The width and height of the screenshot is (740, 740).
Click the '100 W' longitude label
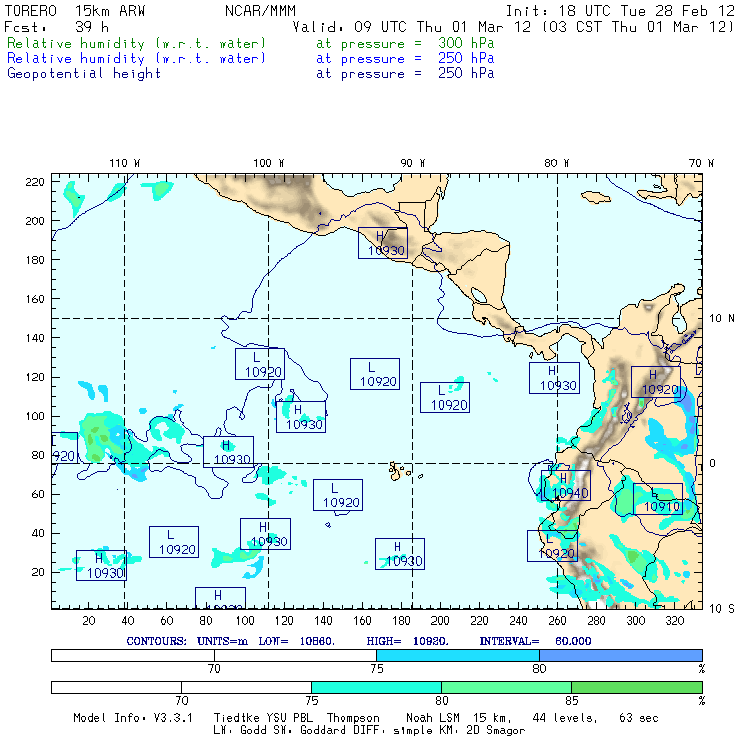click(269, 163)
